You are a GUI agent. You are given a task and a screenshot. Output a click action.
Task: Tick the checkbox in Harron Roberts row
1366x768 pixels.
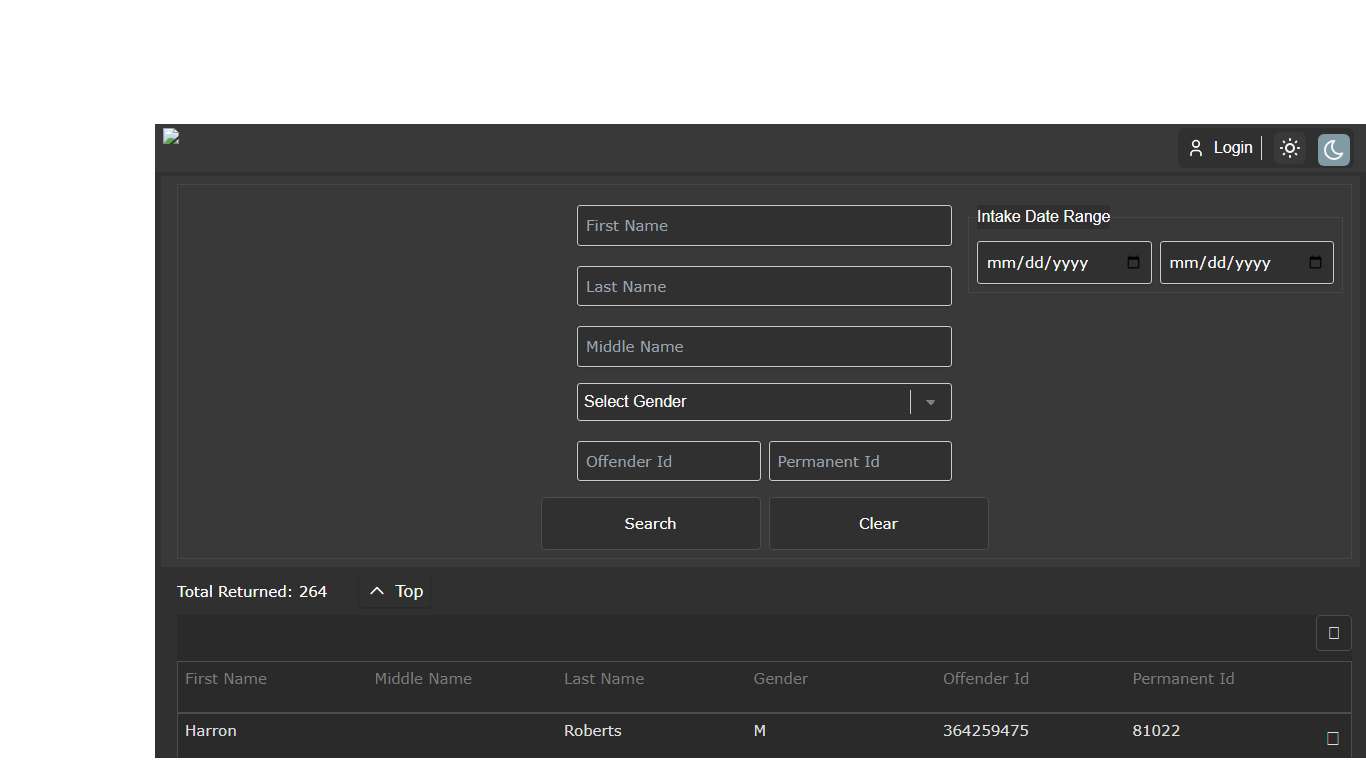tap(1332, 738)
